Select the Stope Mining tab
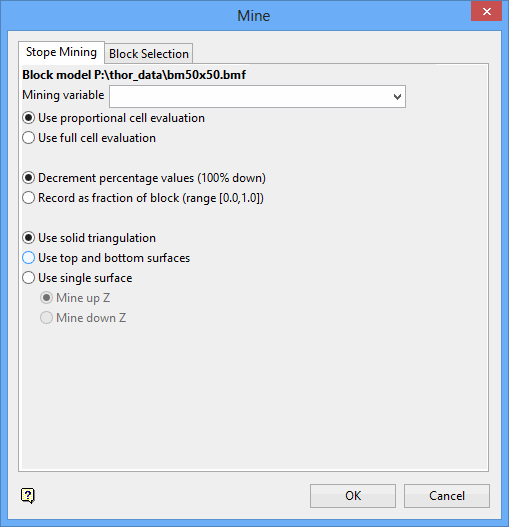The width and height of the screenshot is (509, 527). 61,52
